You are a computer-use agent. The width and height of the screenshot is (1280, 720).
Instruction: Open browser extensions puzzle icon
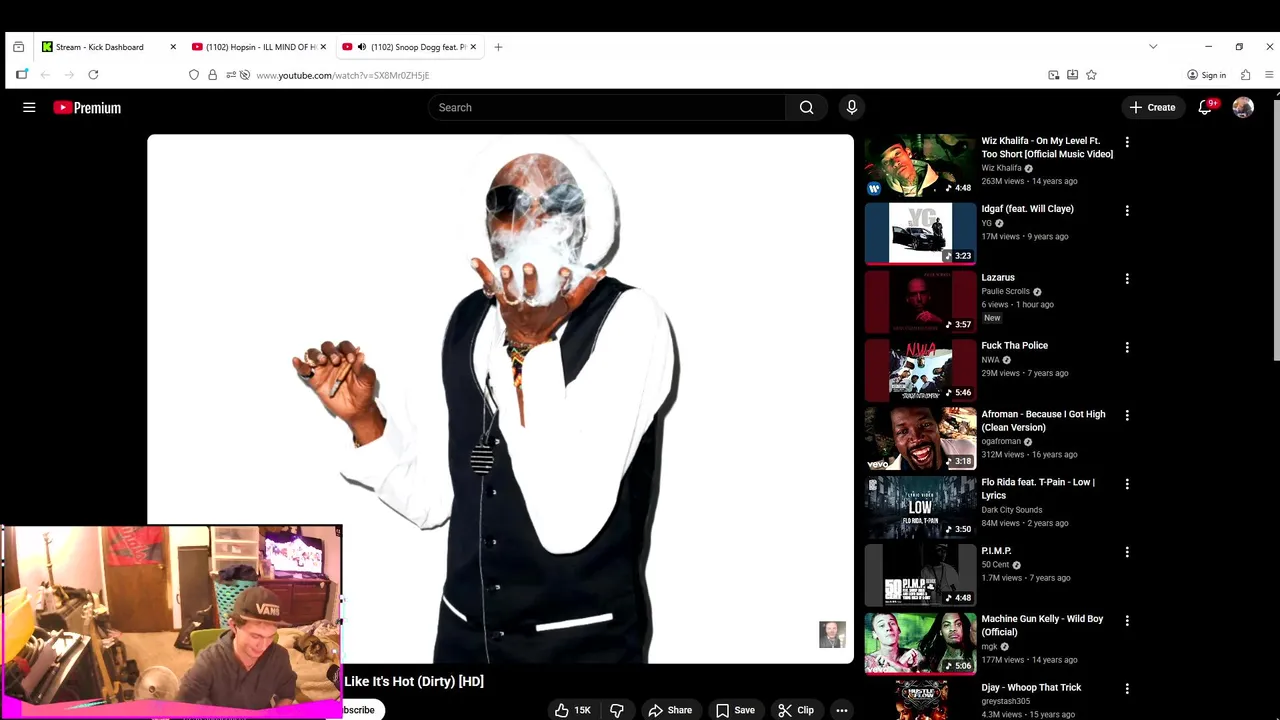coord(1245,75)
